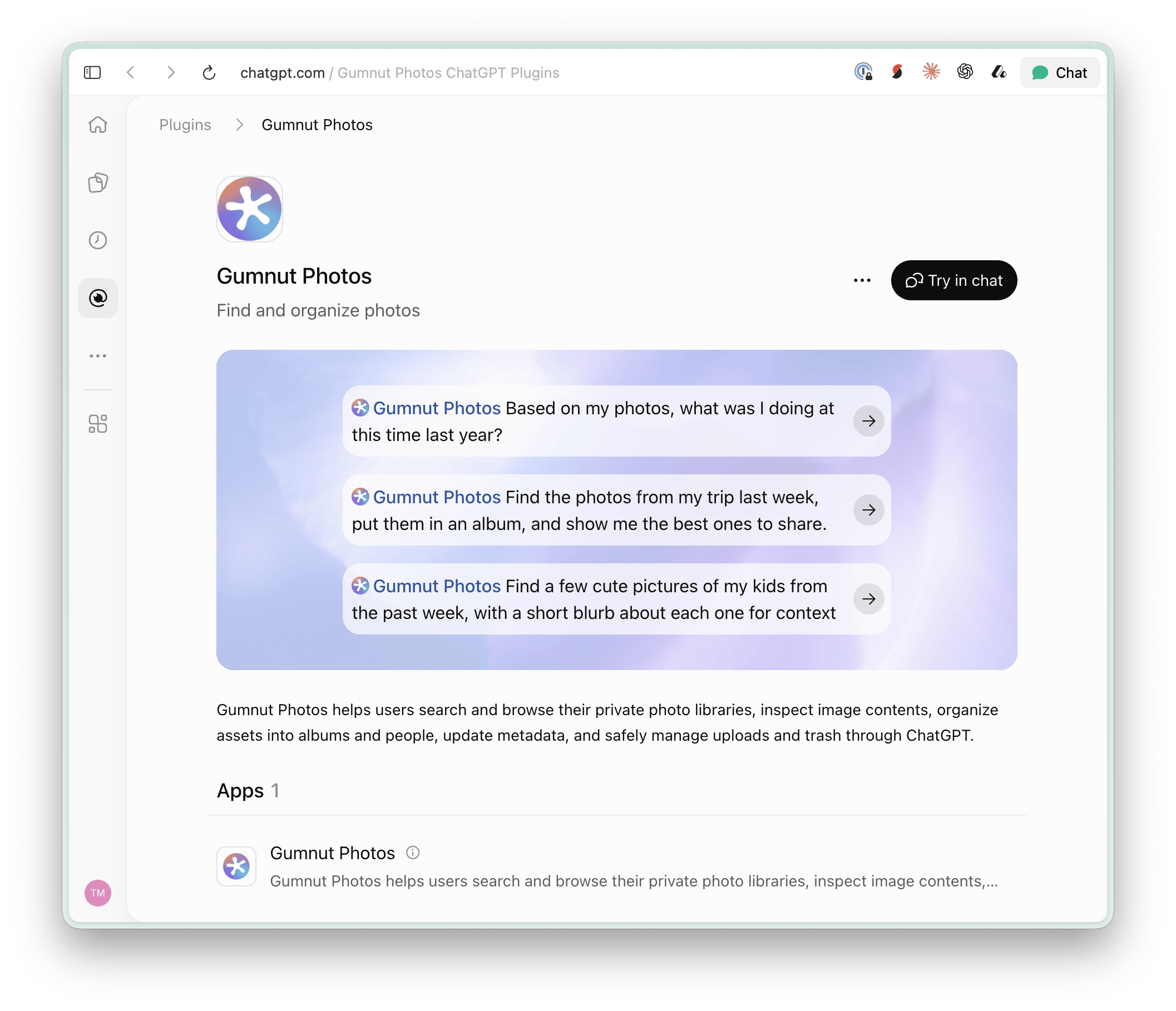
Task: Open the Gumnut Photos app row icon
Action: point(236,866)
